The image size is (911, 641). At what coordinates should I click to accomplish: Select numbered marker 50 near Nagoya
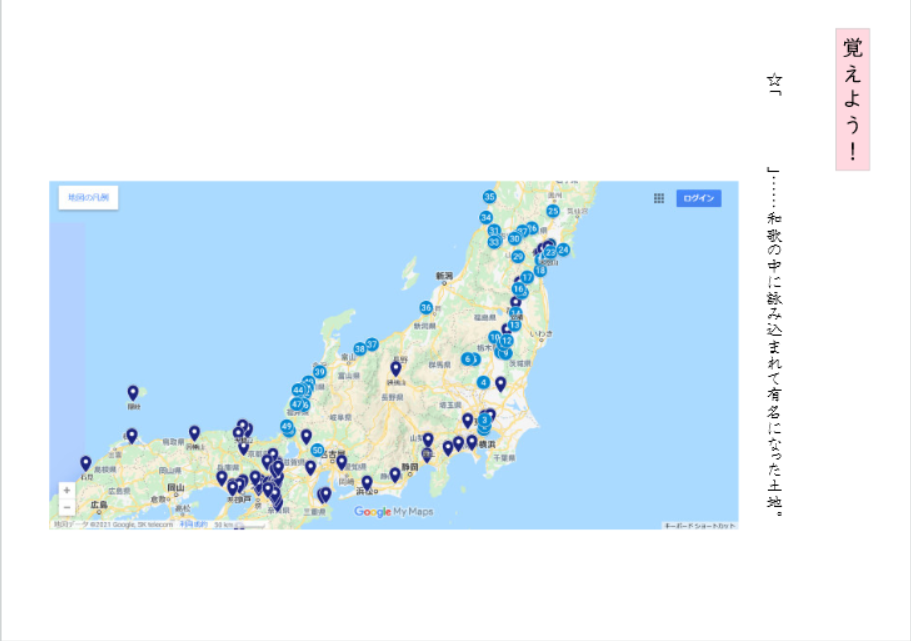coord(317,450)
